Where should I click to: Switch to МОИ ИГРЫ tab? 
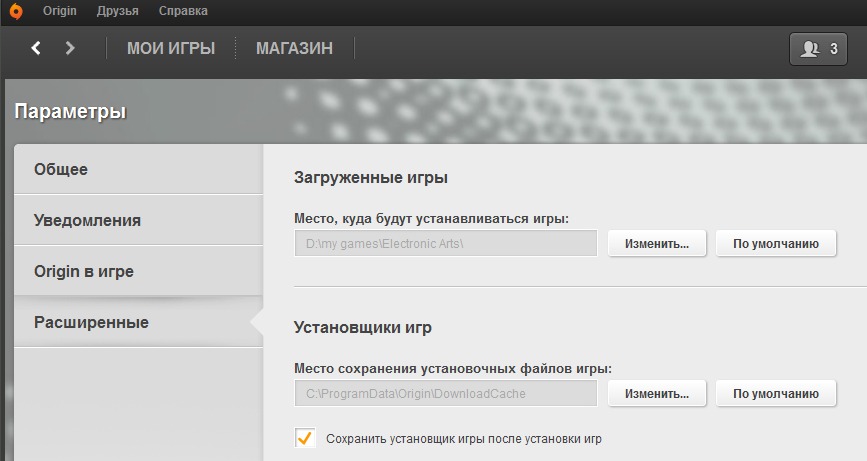point(171,48)
